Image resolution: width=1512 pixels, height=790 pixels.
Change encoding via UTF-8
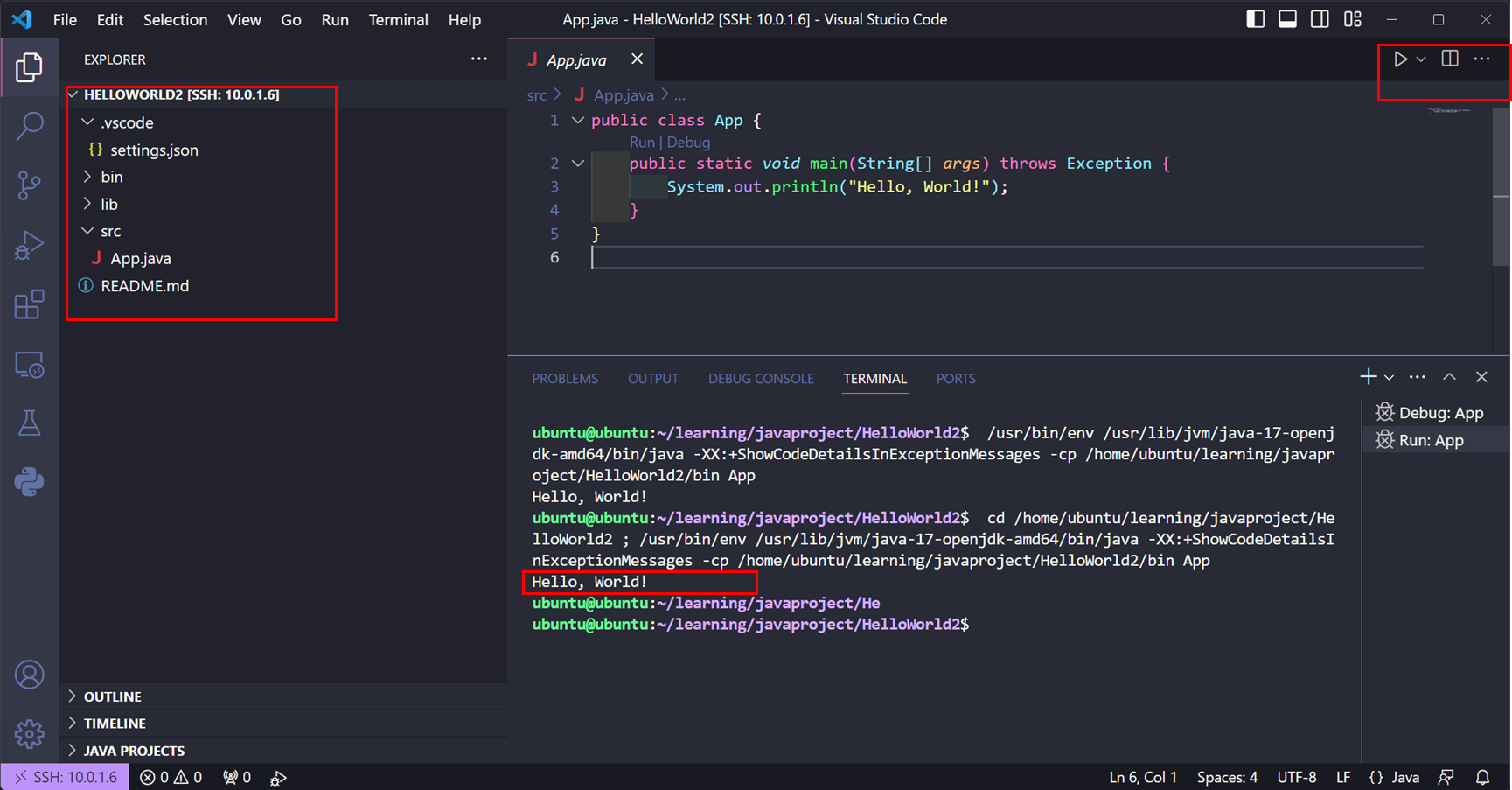click(x=1296, y=777)
